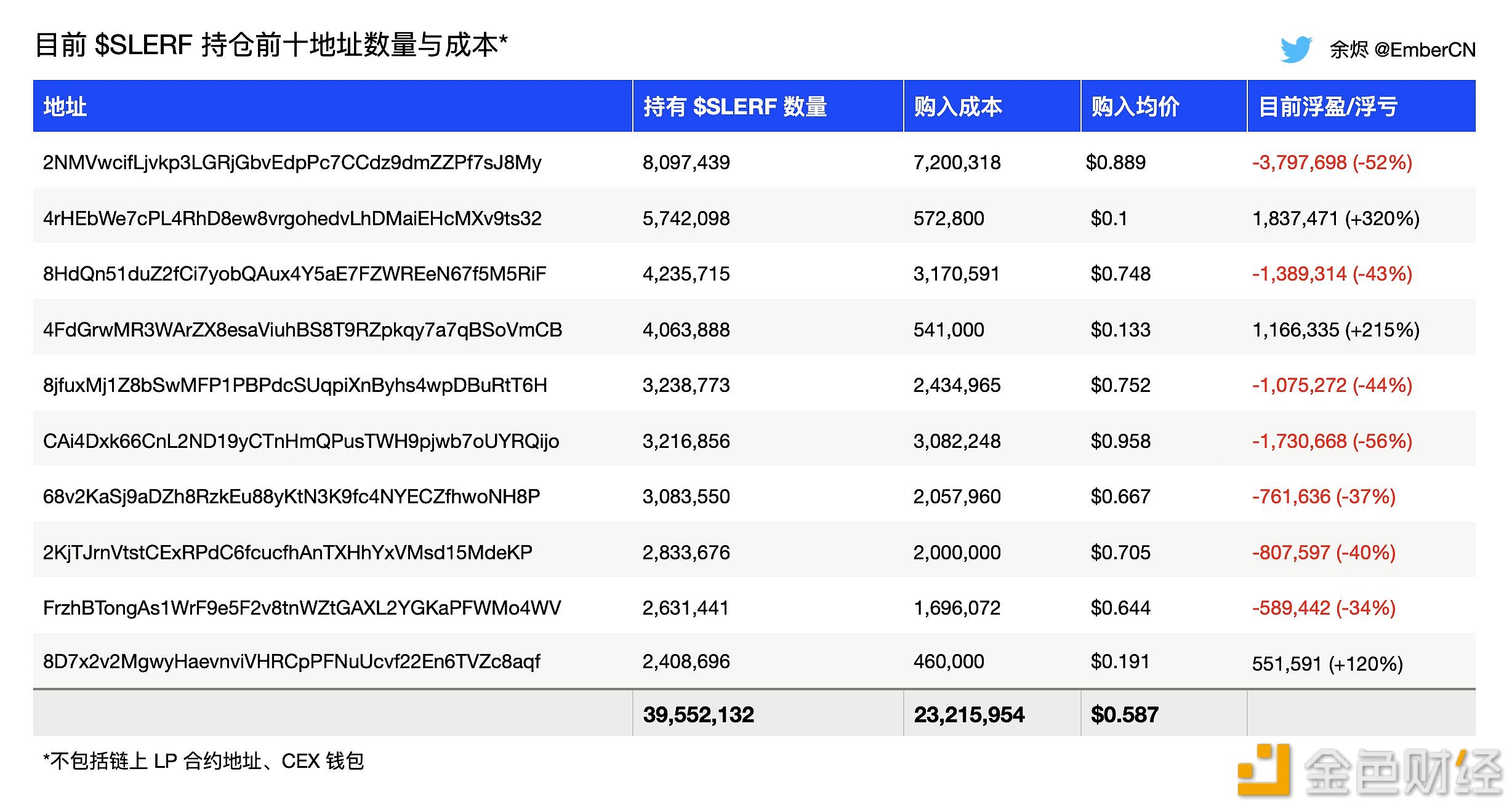Click average price $0.705

(x=1120, y=553)
